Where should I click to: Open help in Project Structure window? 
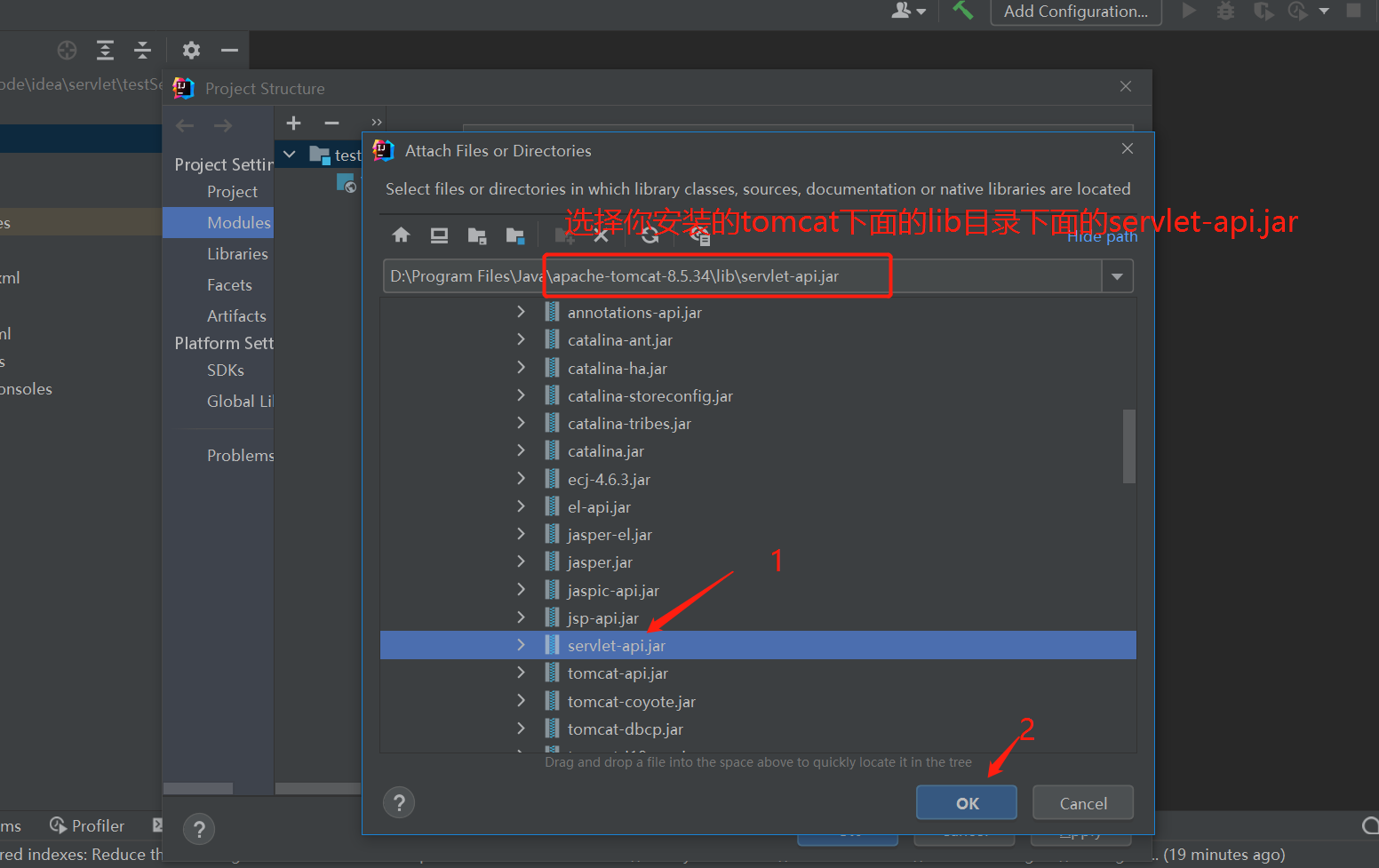point(199,830)
